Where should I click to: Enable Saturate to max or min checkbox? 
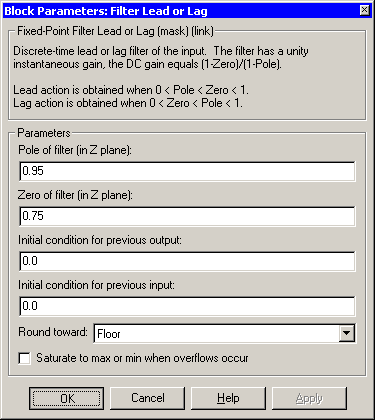pos(24,359)
